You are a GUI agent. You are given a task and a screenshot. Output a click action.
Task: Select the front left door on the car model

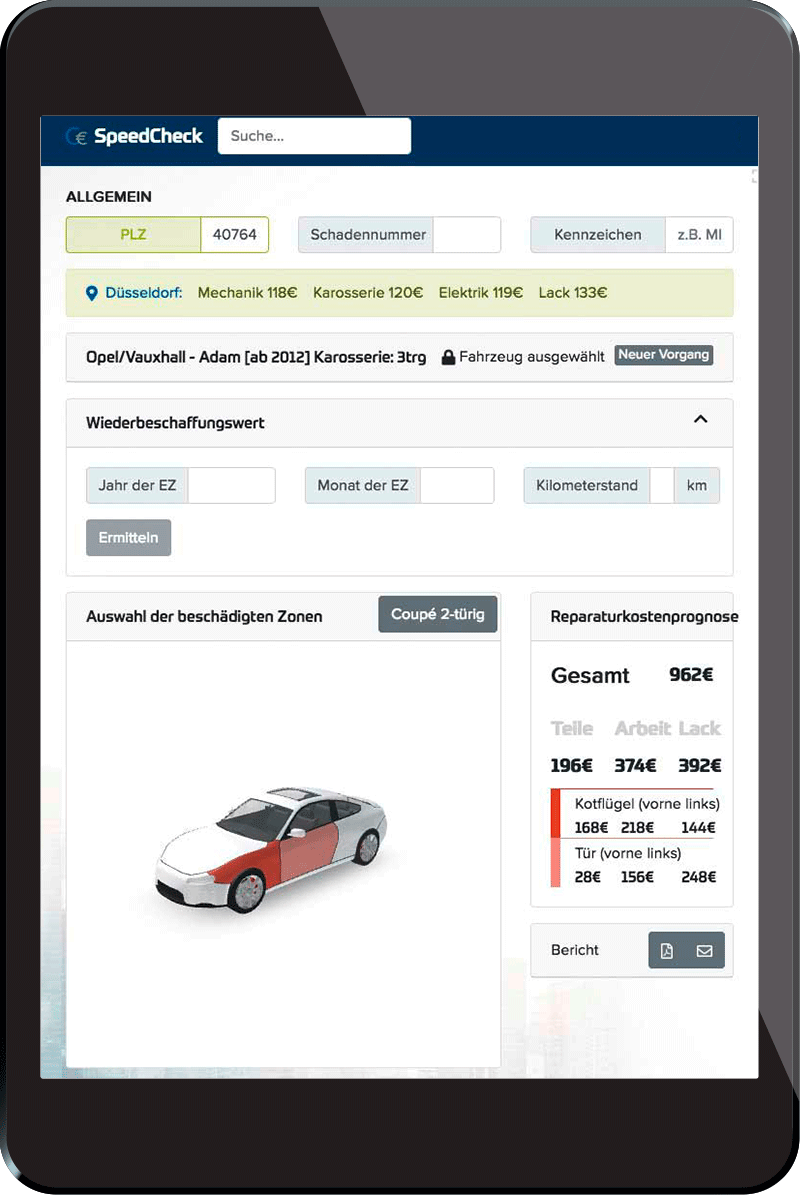pos(308,851)
